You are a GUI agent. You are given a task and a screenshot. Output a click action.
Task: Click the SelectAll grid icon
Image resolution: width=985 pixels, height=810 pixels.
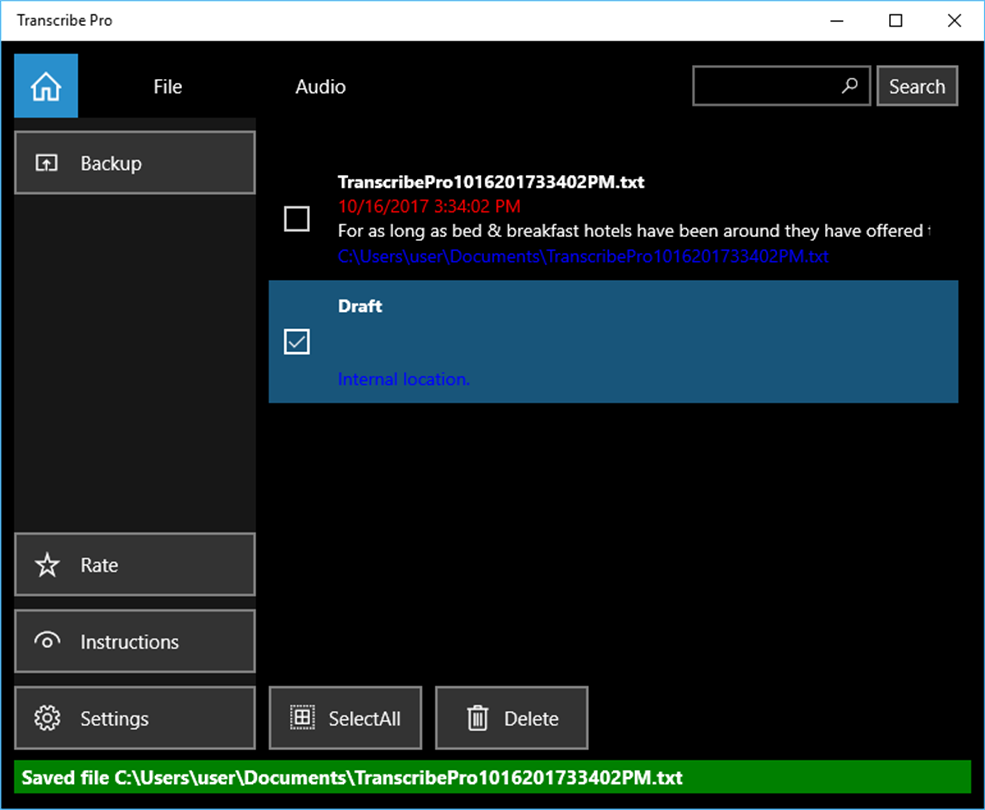tap(302, 718)
